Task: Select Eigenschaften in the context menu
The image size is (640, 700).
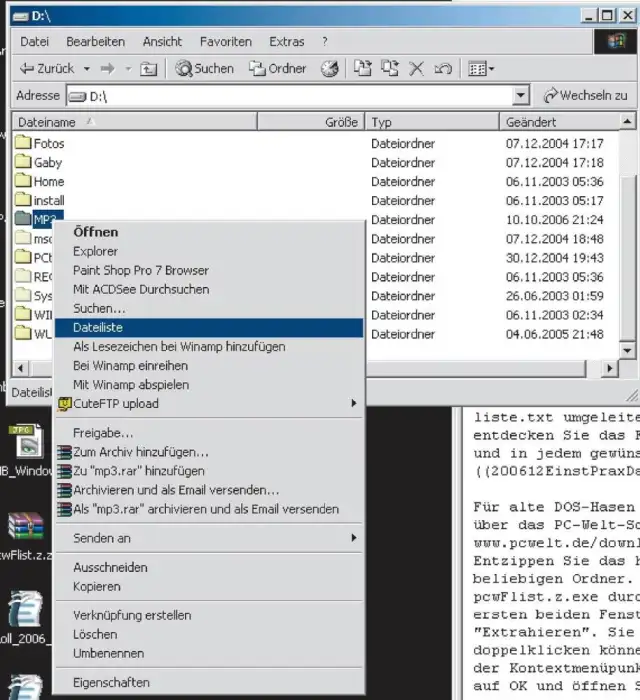Action: pos(111,682)
